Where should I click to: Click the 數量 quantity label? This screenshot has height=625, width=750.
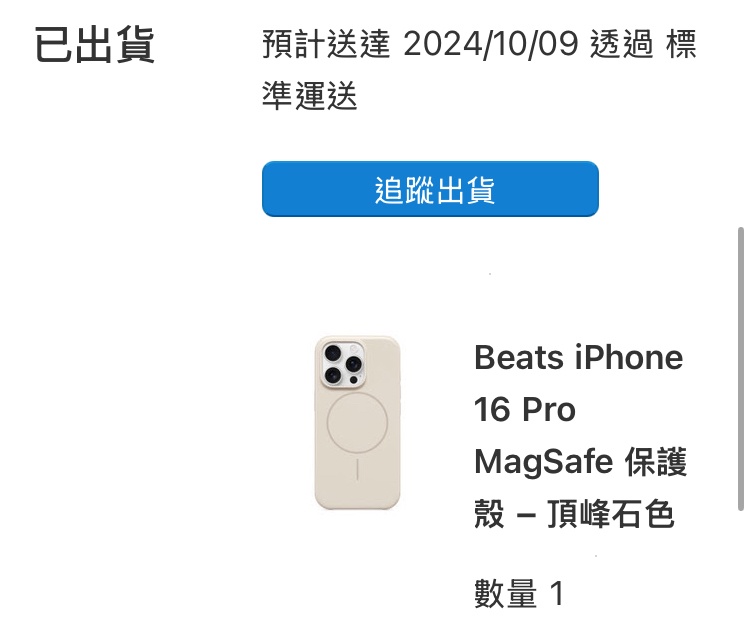[505, 593]
